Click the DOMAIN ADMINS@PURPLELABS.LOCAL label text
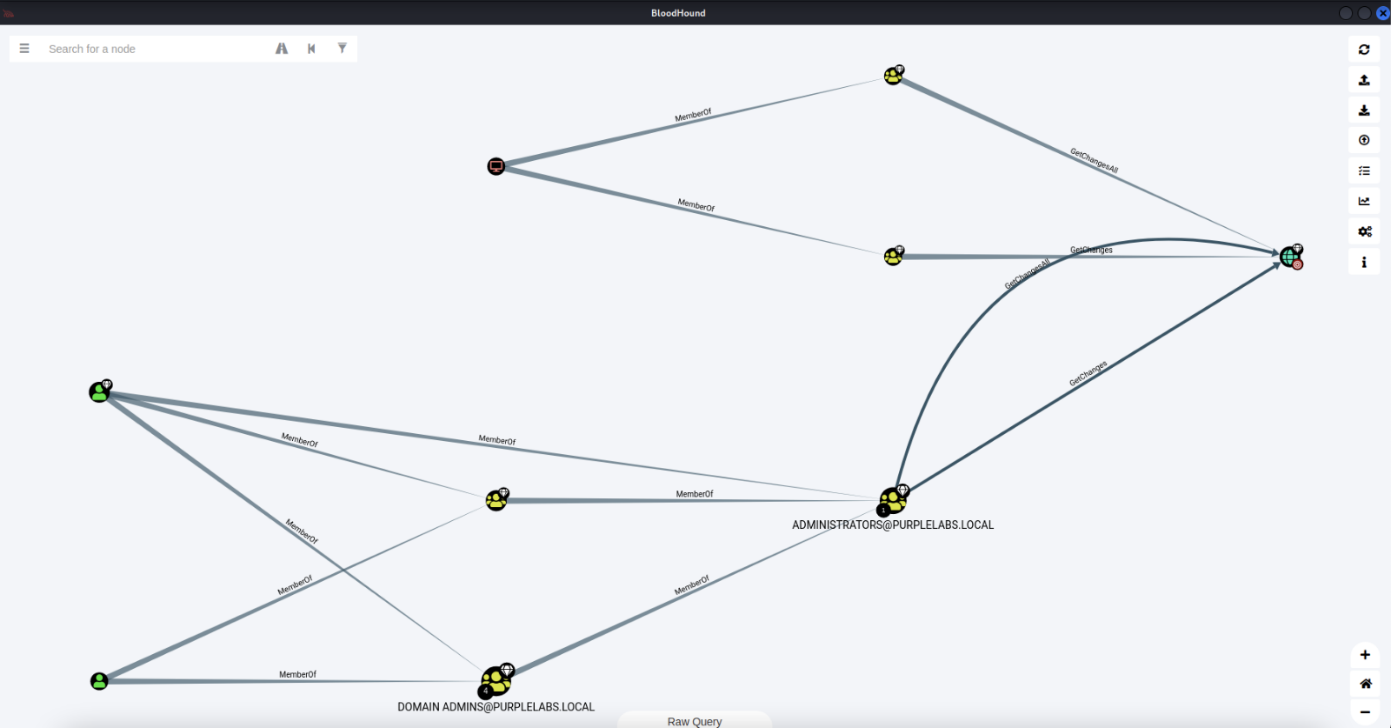 [x=496, y=707]
